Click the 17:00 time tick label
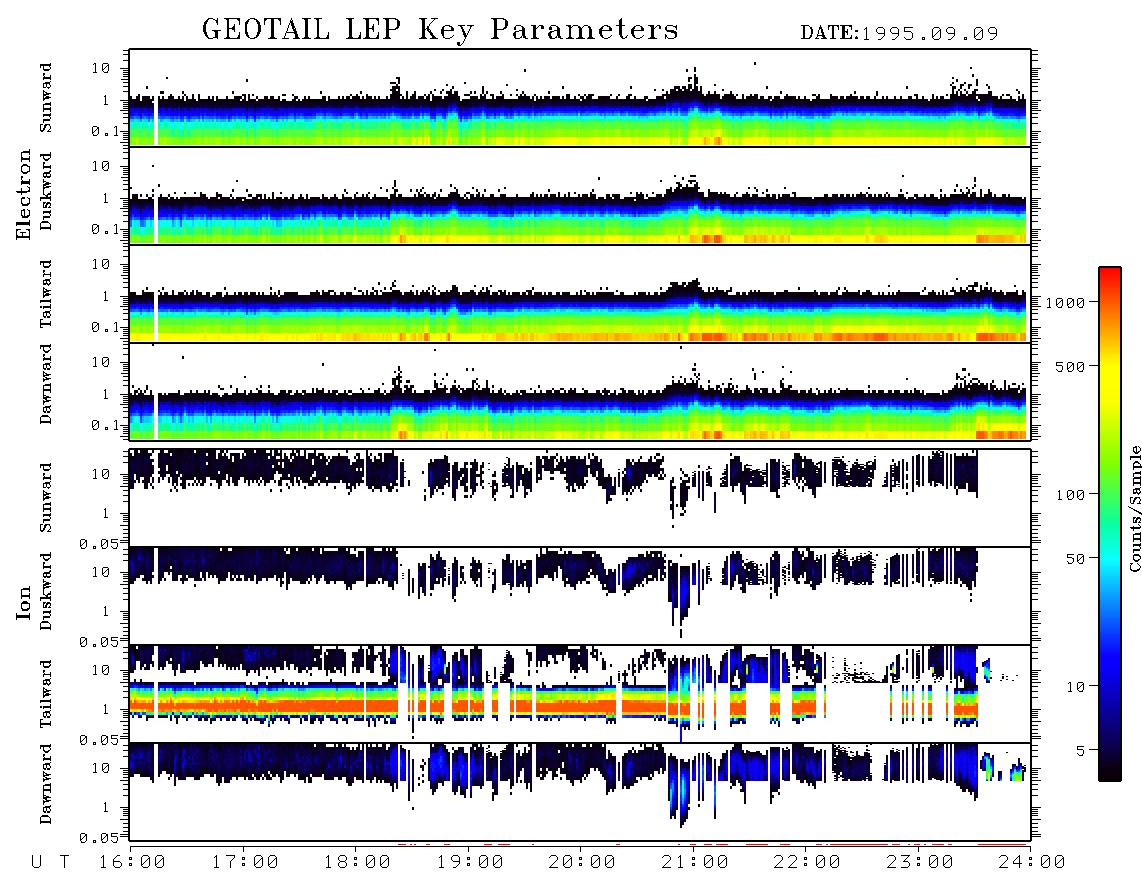Viewport: 1142px width, 880px height. coord(245,863)
